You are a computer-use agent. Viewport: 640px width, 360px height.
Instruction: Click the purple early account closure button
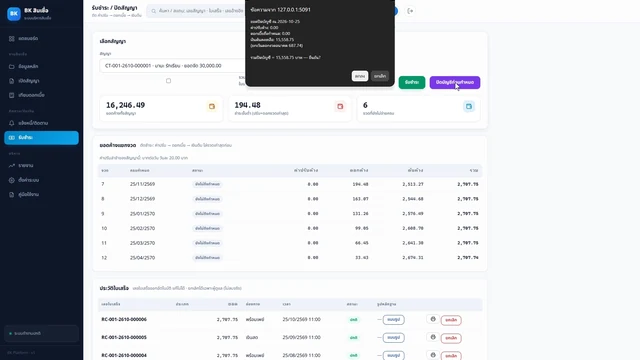pos(455,82)
